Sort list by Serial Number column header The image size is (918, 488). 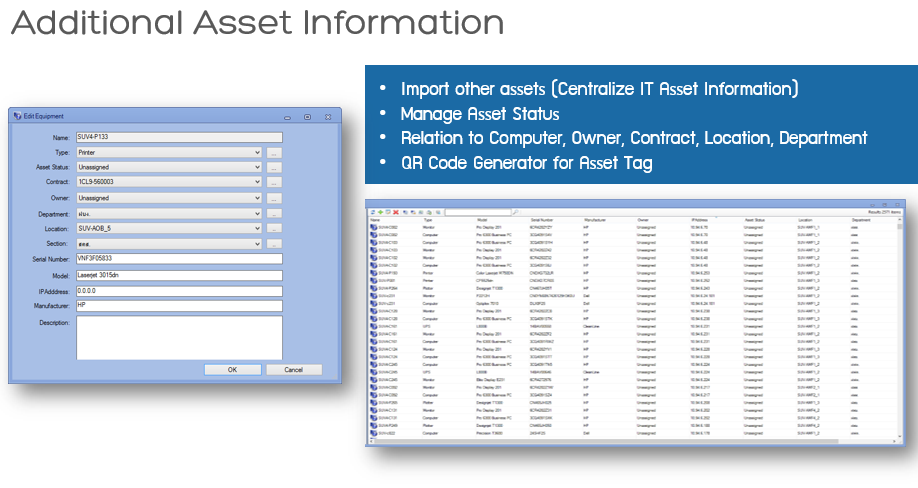tap(542, 220)
